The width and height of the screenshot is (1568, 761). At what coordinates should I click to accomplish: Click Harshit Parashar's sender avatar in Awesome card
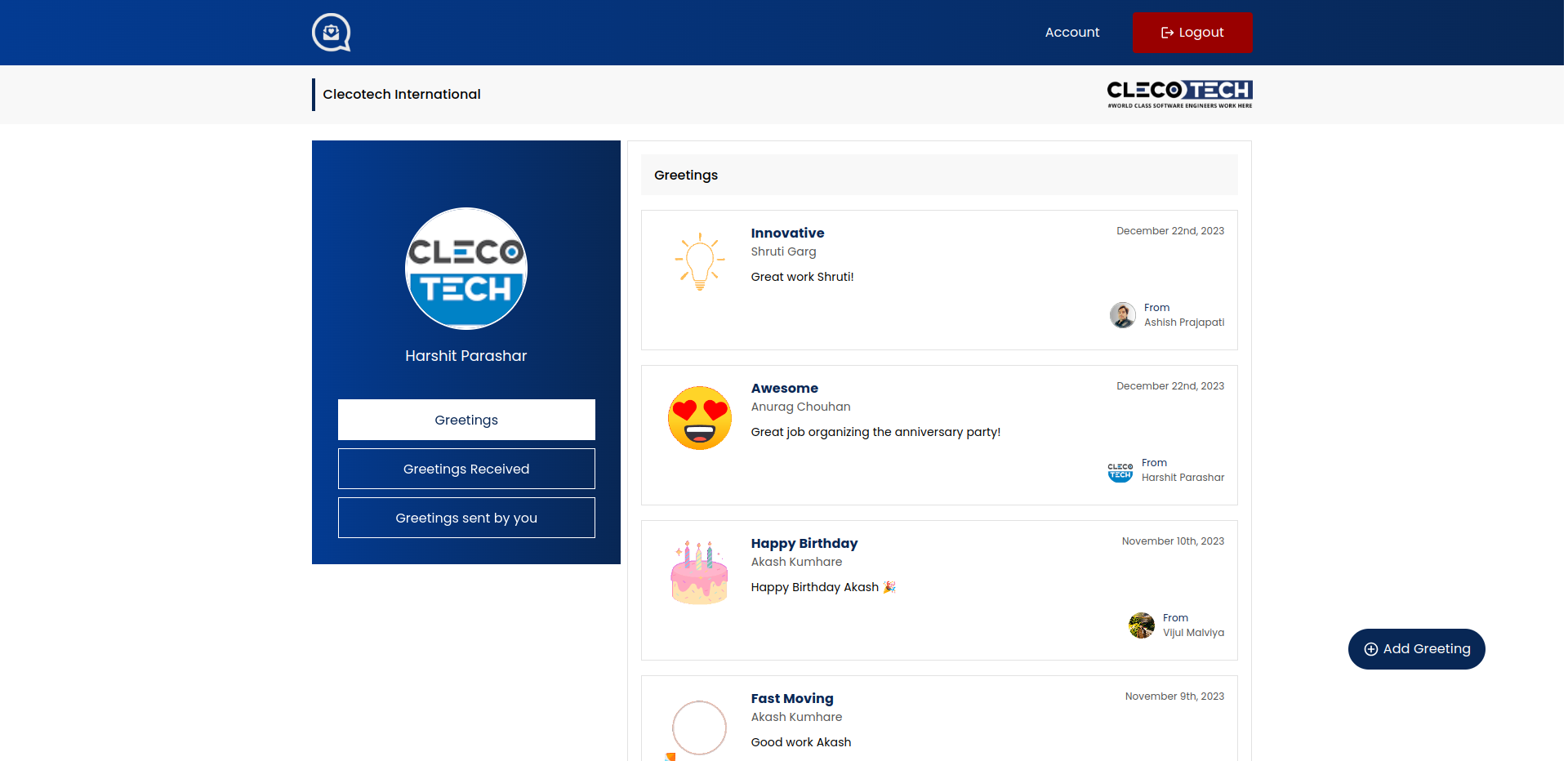coord(1120,471)
